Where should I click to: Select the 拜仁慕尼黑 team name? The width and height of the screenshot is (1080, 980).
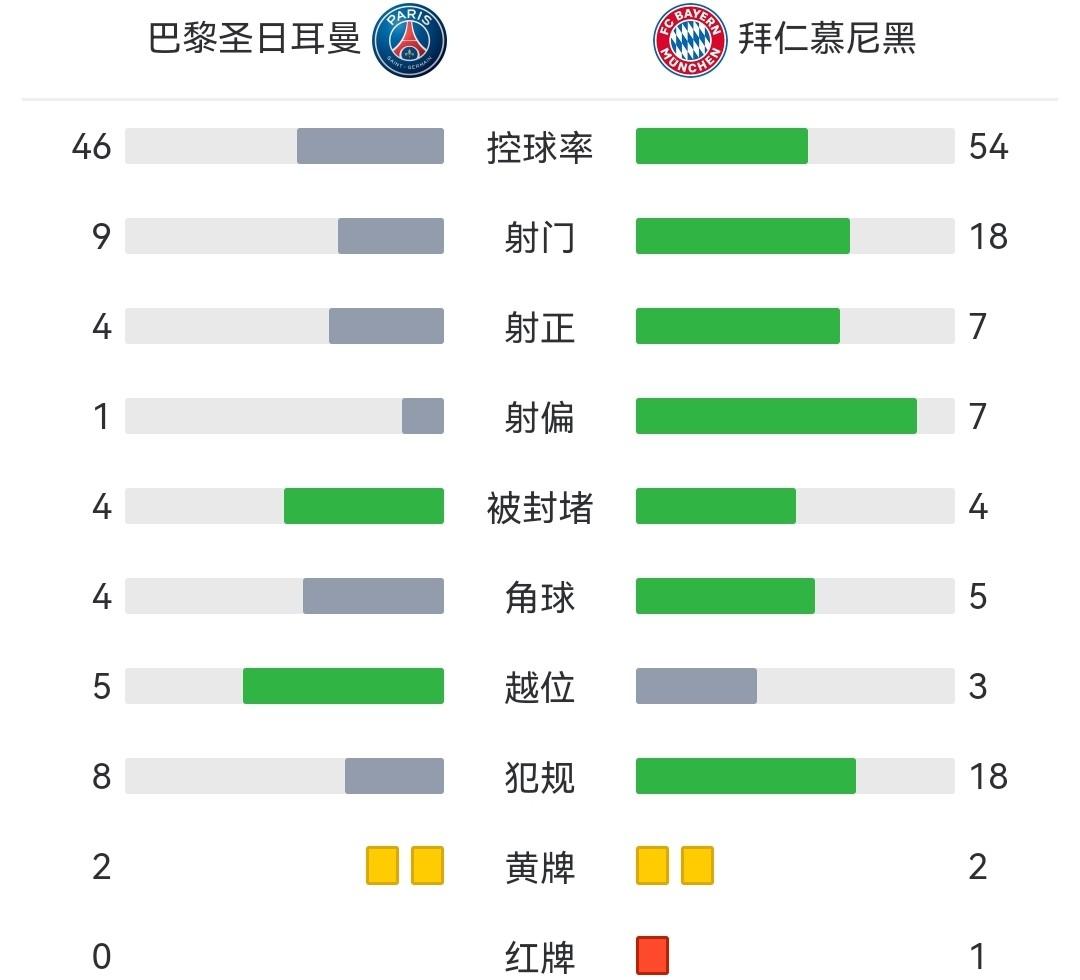coord(827,40)
